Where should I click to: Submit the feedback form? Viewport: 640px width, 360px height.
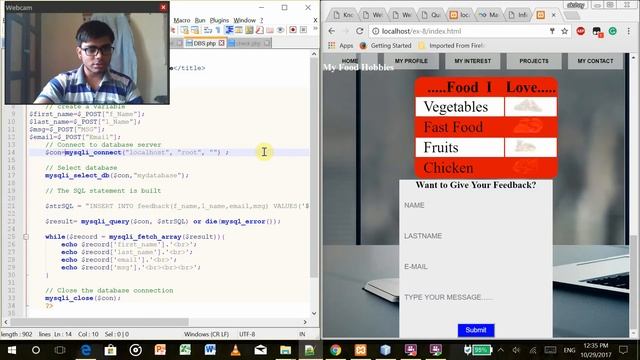click(x=476, y=330)
